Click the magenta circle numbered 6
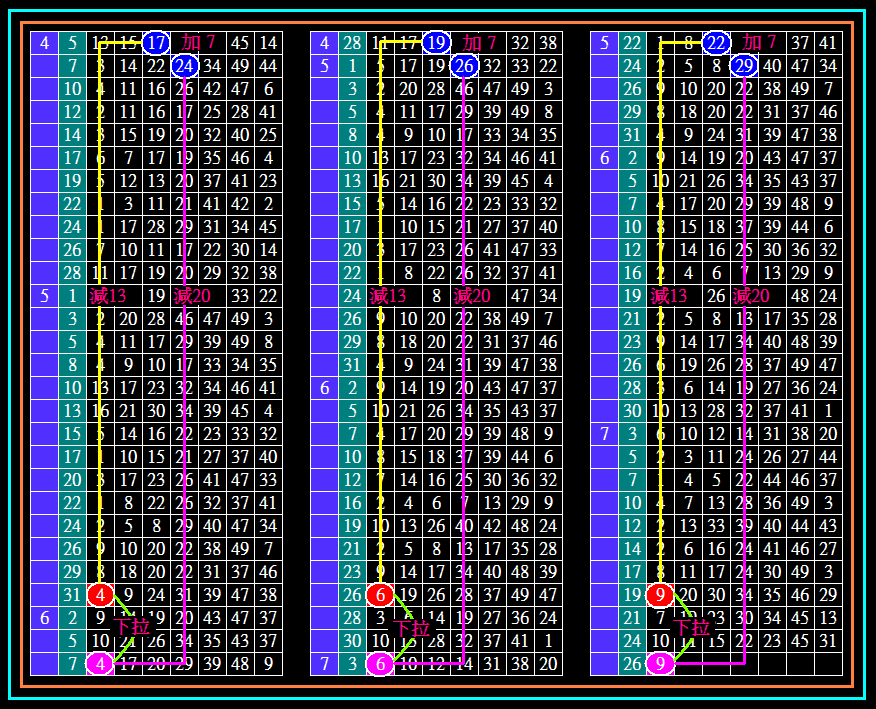The height and width of the screenshot is (709, 876). [x=380, y=663]
